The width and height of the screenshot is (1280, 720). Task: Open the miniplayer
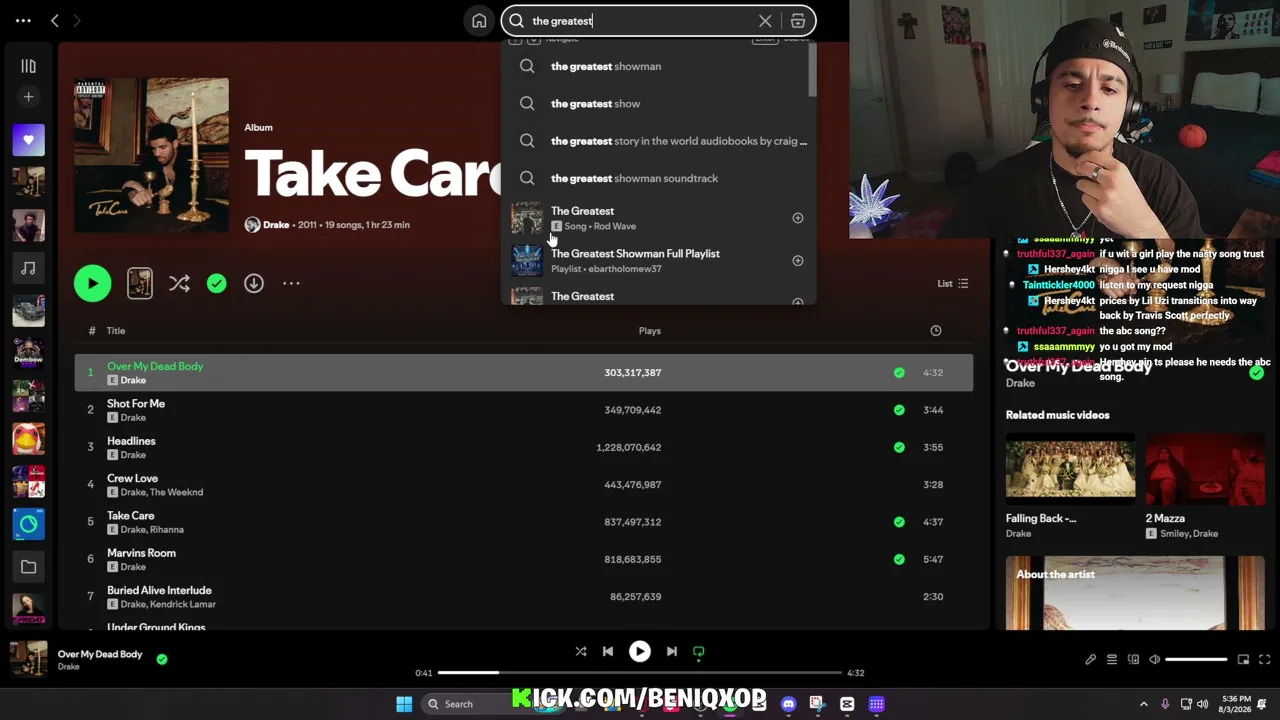coord(1244,660)
